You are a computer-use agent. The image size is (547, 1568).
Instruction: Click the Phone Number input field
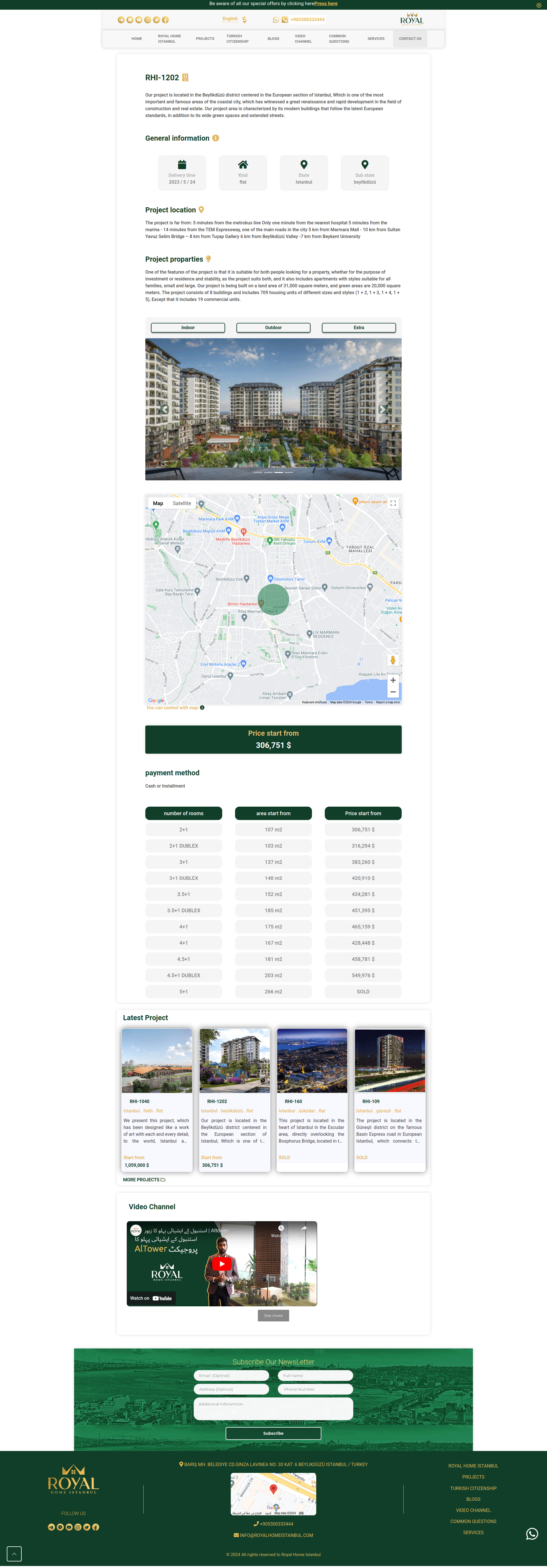tap(315, 1389)
